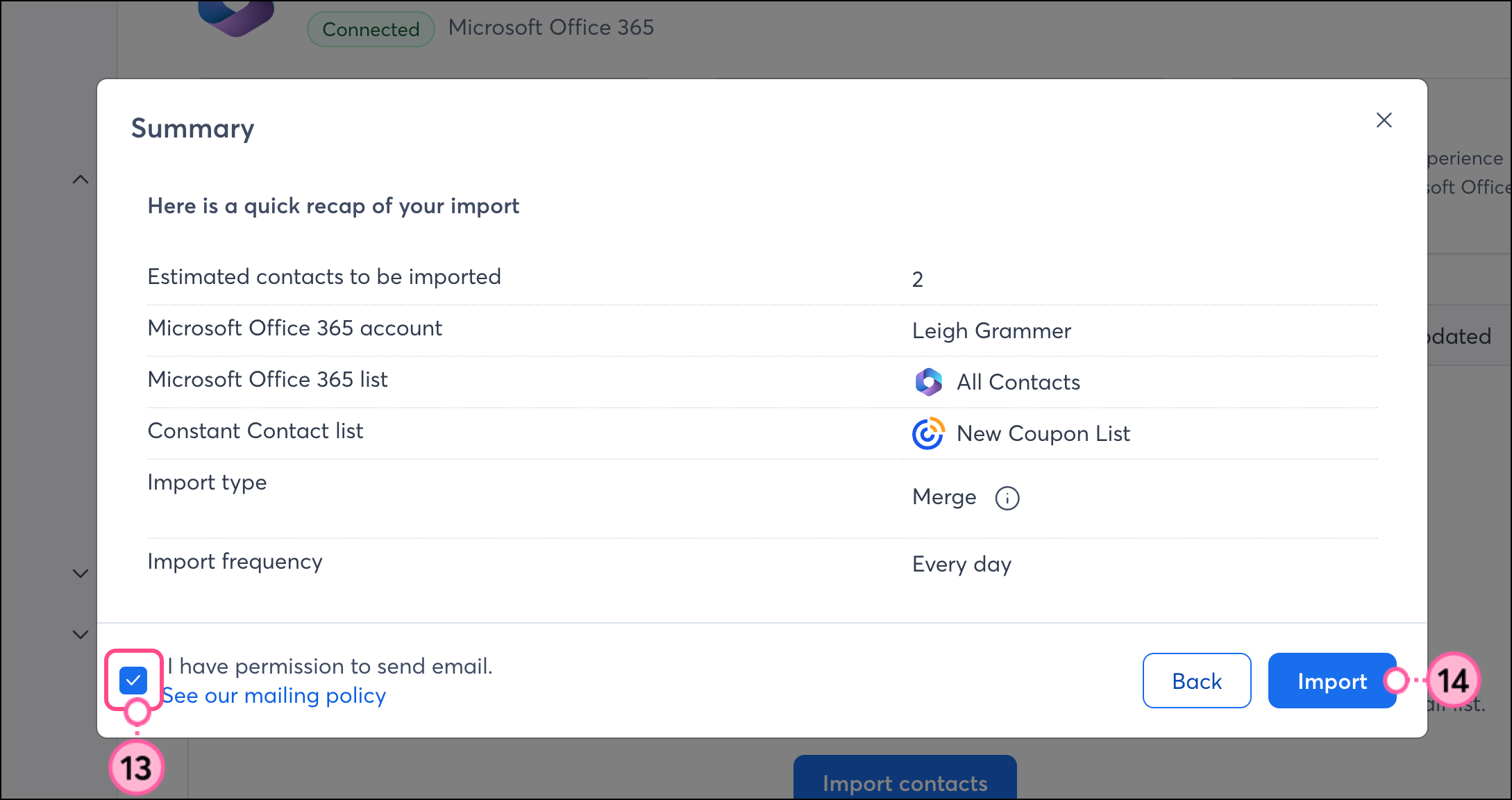Click the blue Import button

click(x=1332, y=681)
